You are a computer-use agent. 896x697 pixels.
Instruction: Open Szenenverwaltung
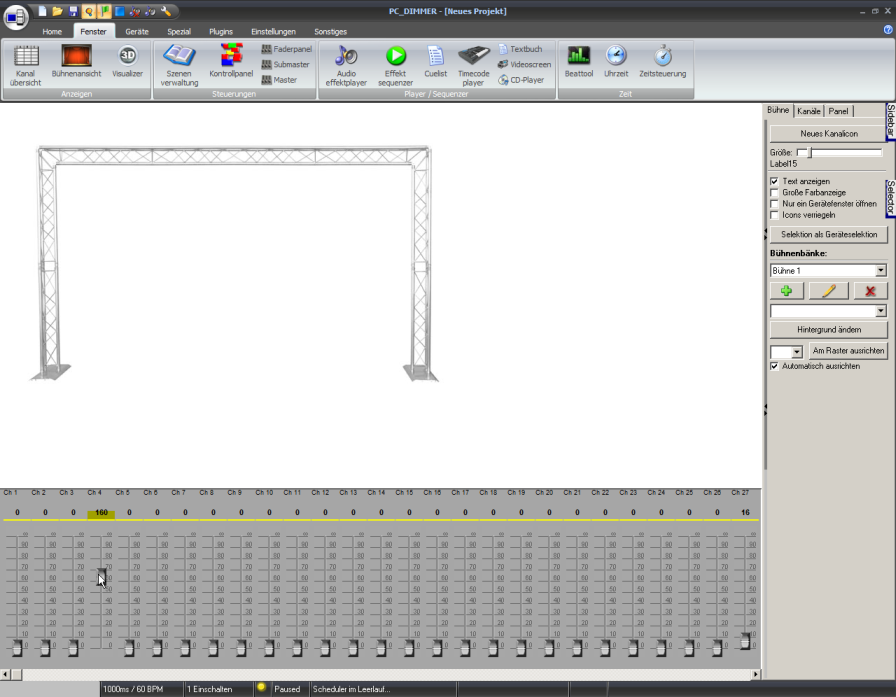pyautogui.click(x=179, y=65)
